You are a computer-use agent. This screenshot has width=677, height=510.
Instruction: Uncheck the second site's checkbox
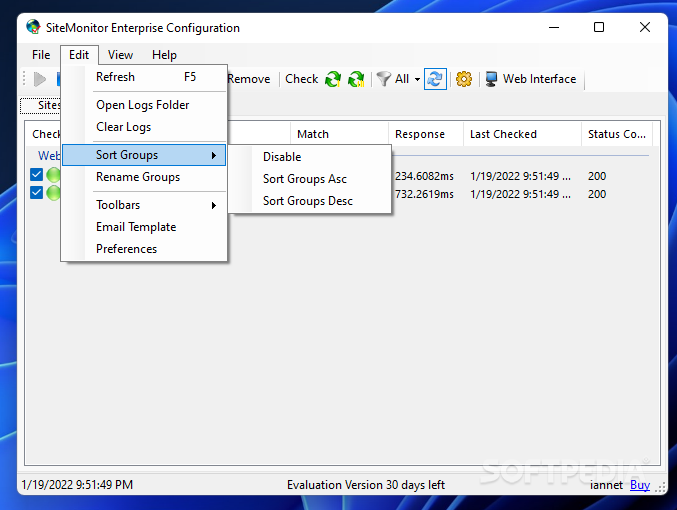click(37, 193)
